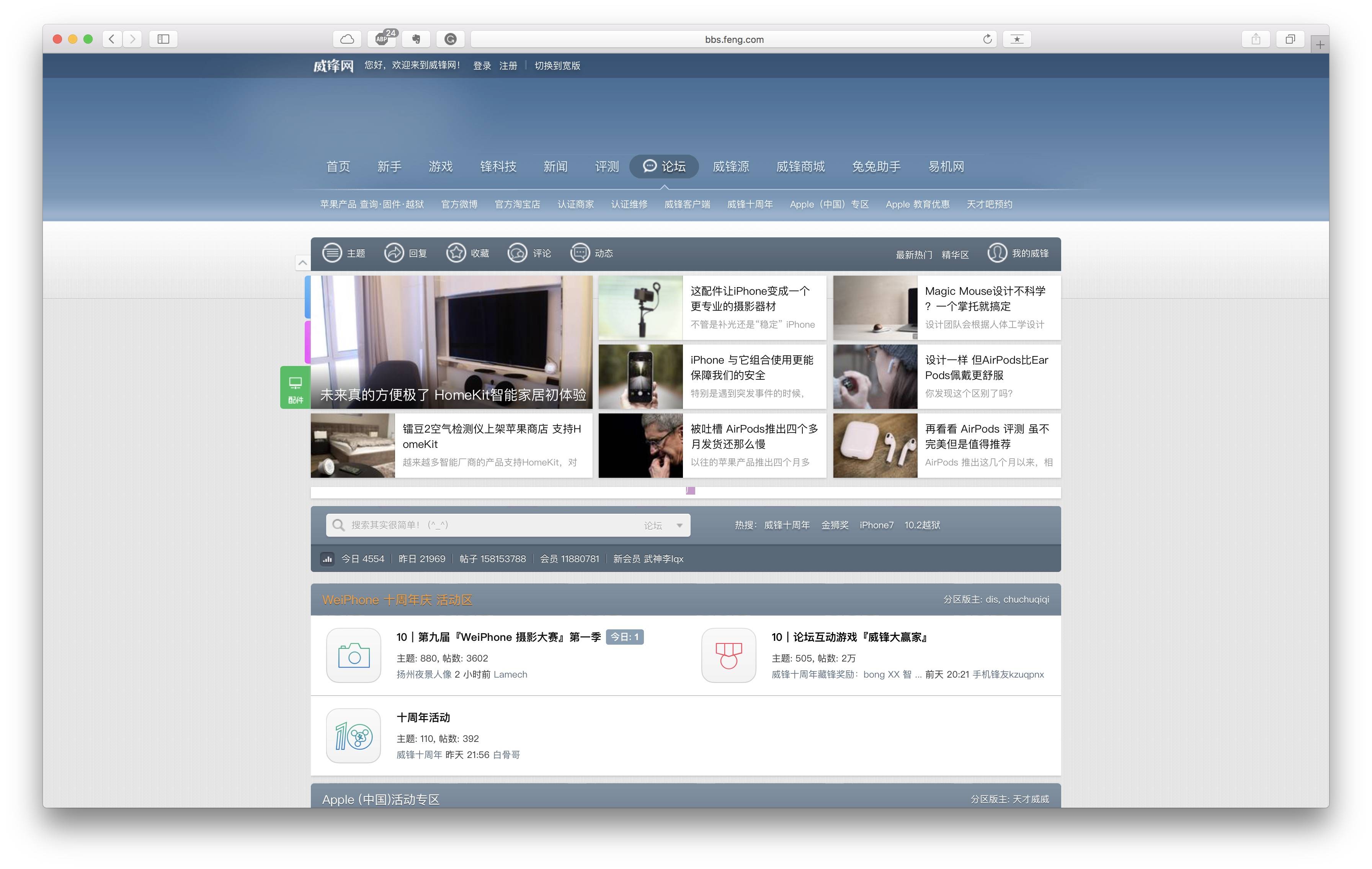Image resolution: width=1372 pixels, height=869 pixels.
Task: Click hot search term iPhone7
Action: coord(876,525)
